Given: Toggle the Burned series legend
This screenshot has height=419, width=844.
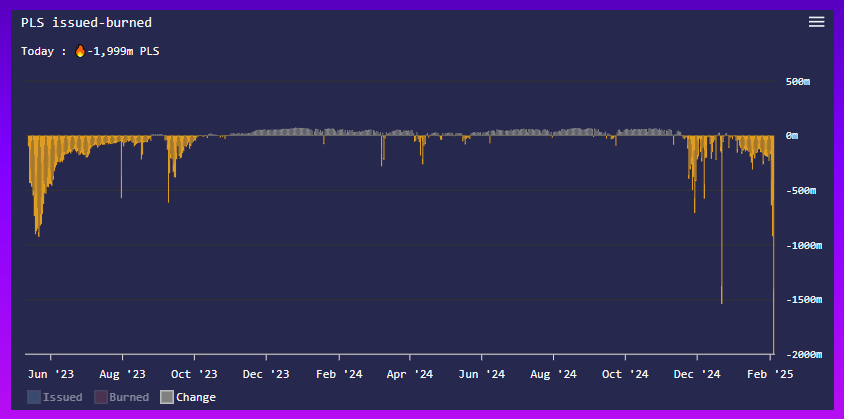Looking at the screenshot, I should click(x=122, y=397).
